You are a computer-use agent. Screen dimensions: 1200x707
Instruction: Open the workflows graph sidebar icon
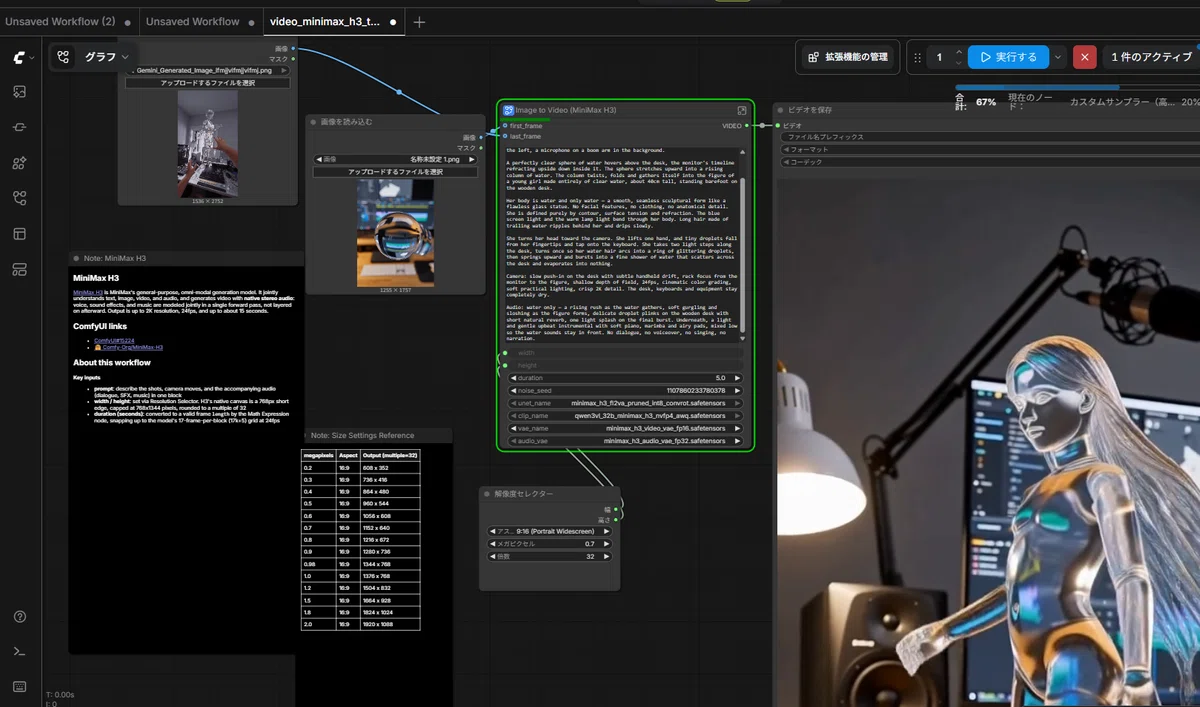(19, 198)
